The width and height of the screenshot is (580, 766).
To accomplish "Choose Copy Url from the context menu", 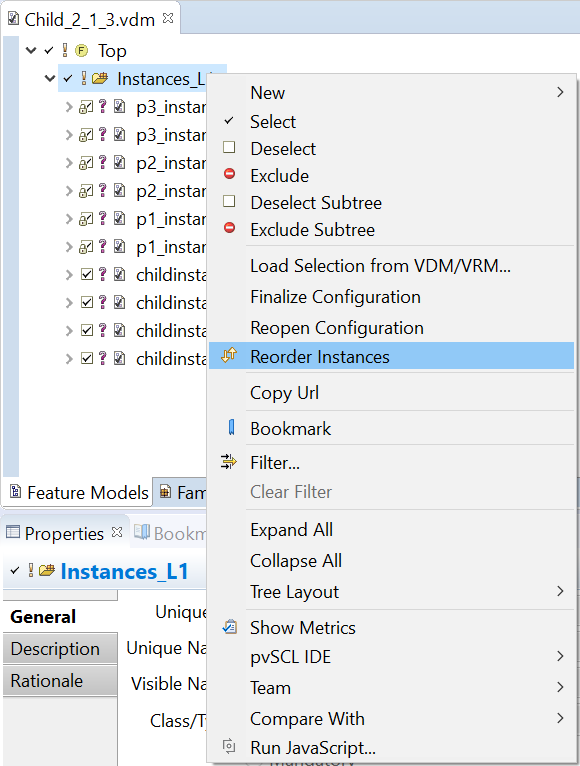I will (391, 392).
